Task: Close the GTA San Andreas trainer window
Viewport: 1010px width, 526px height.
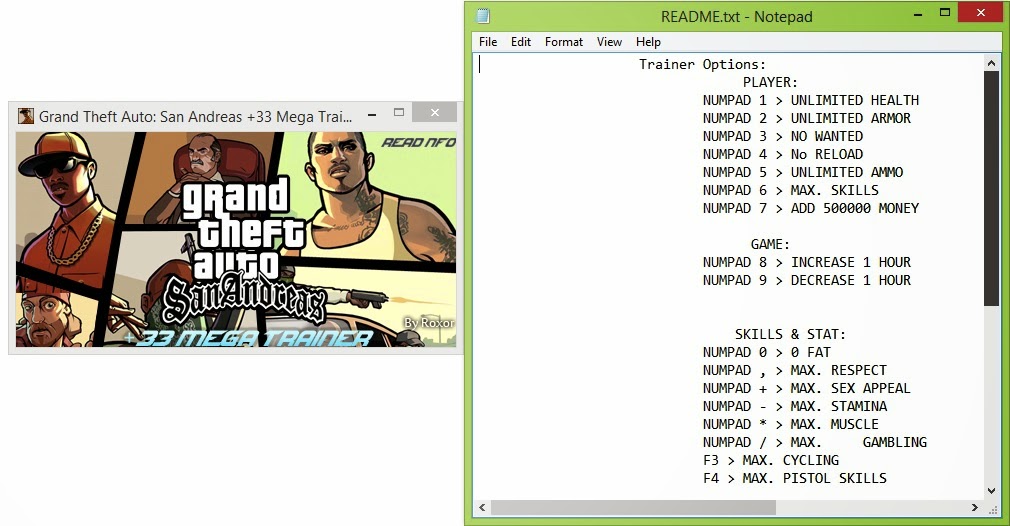Action: 435,113
